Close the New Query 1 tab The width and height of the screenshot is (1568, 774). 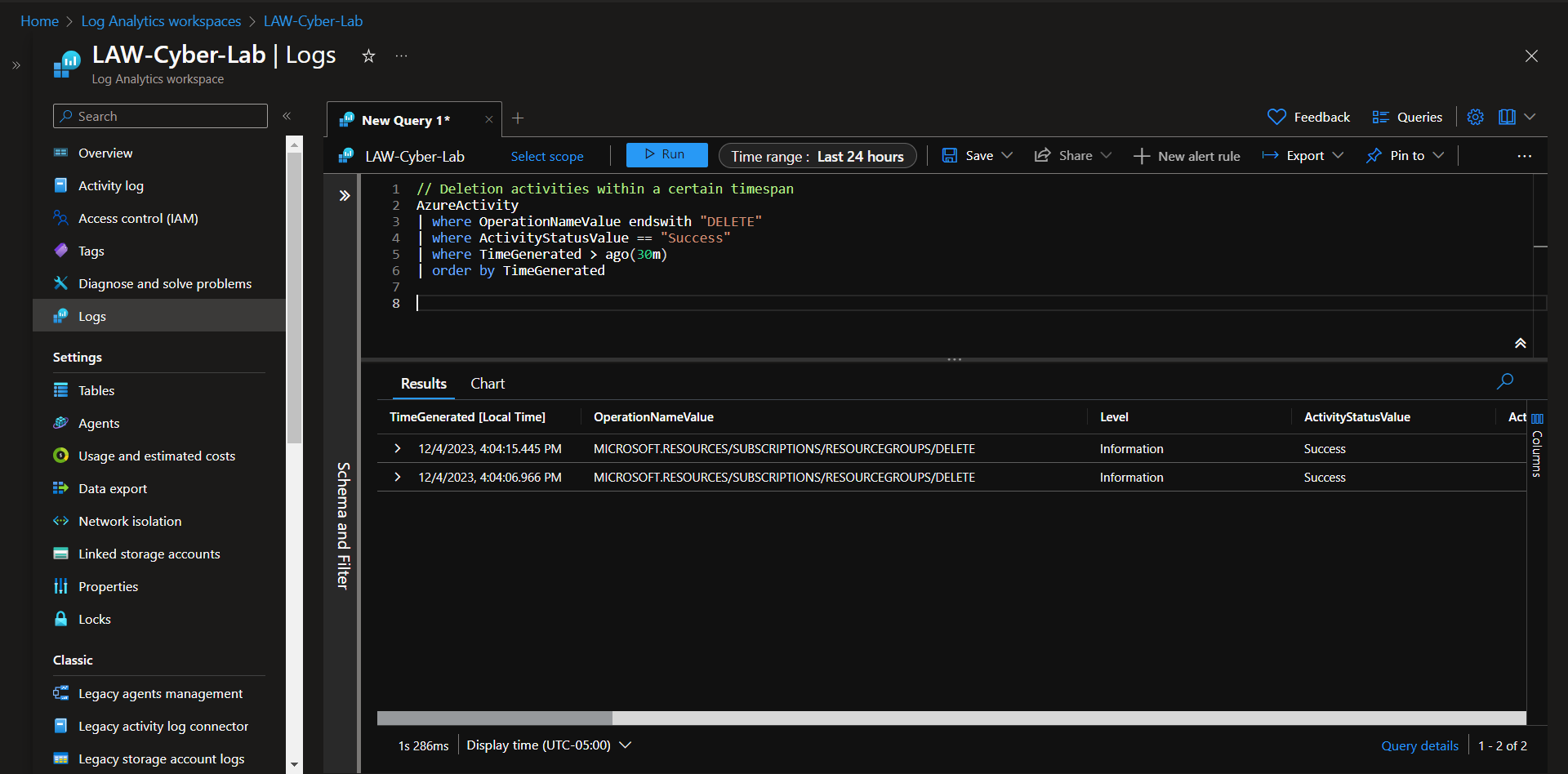[x=488, y=119]
